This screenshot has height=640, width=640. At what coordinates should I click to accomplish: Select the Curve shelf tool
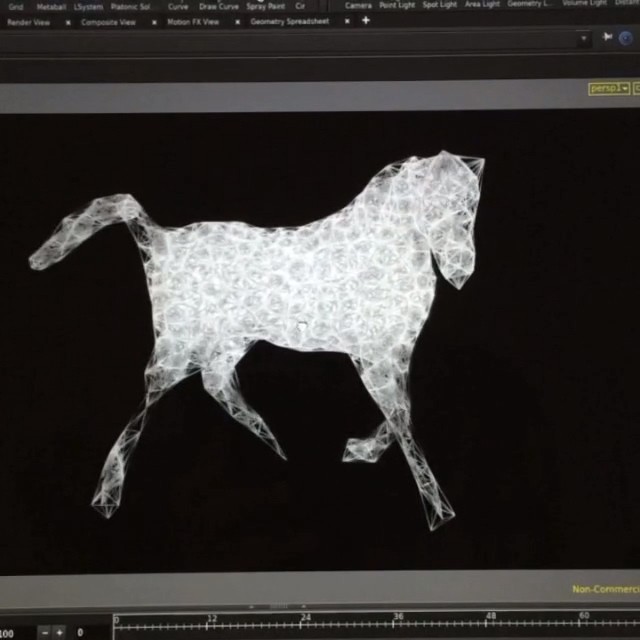[x=178, y=6]
